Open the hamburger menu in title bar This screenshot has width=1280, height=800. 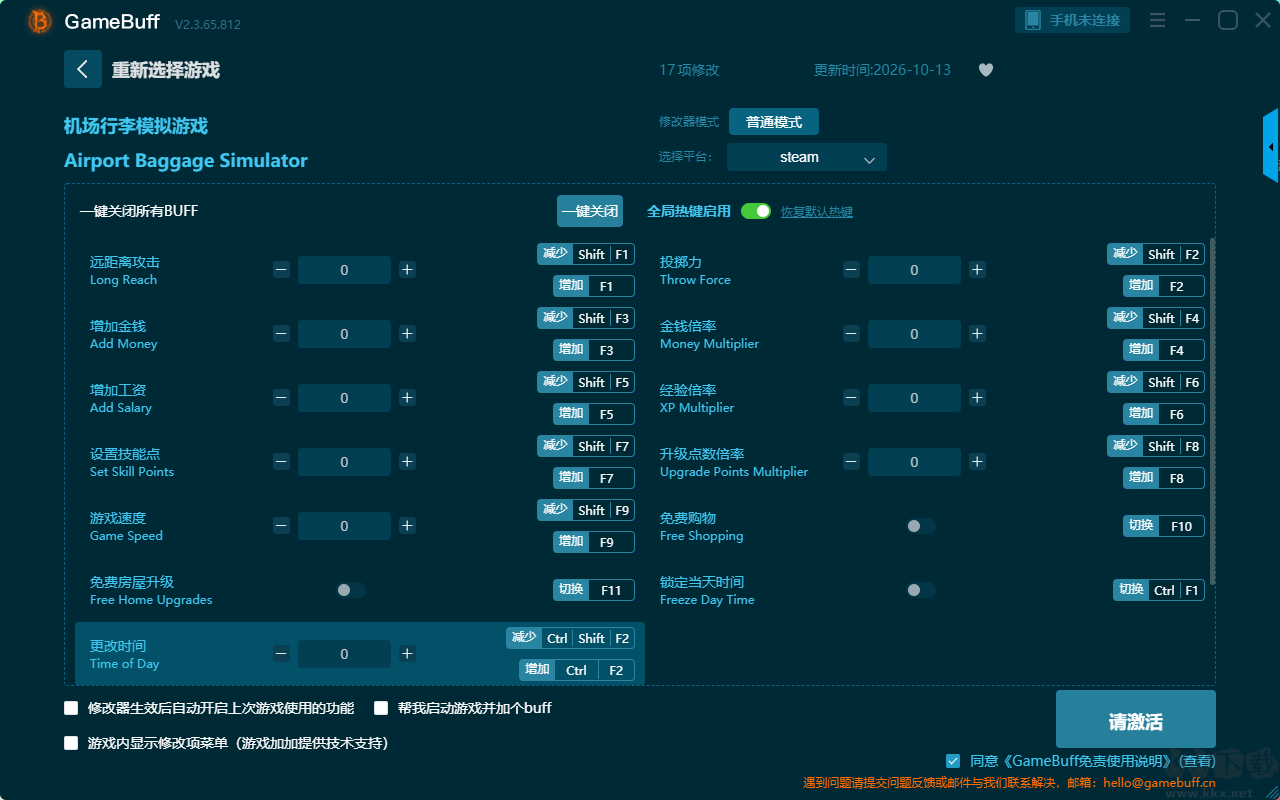(x=1157, y=20)
